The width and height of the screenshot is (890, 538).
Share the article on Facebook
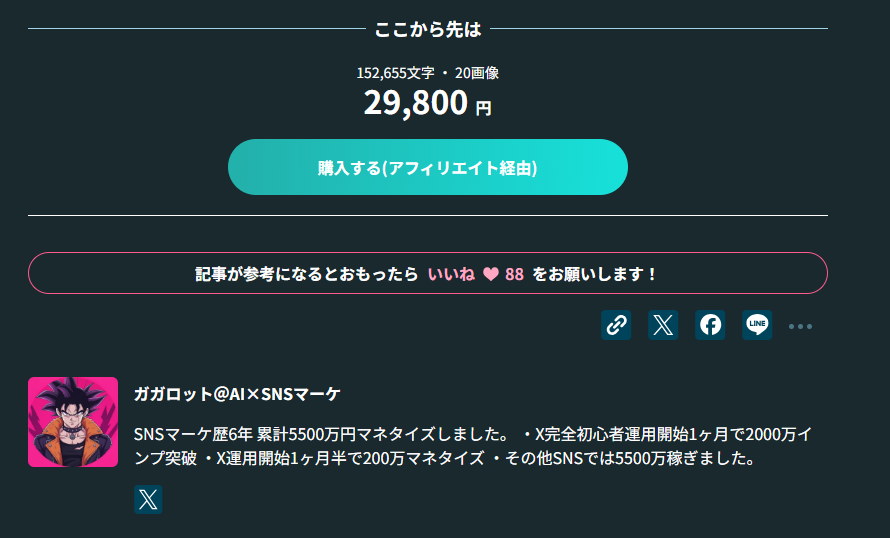(710, 324)
